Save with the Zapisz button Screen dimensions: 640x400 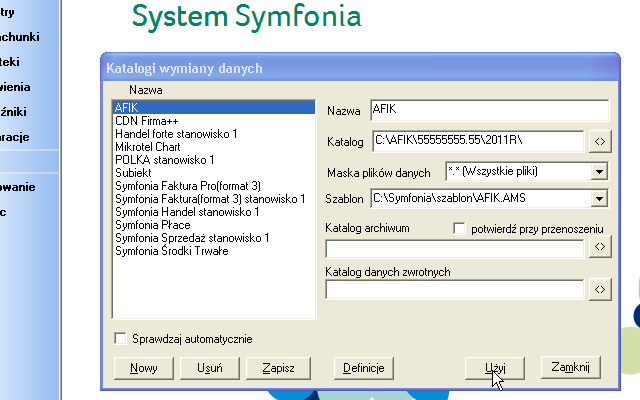click(x=278, y=368)
